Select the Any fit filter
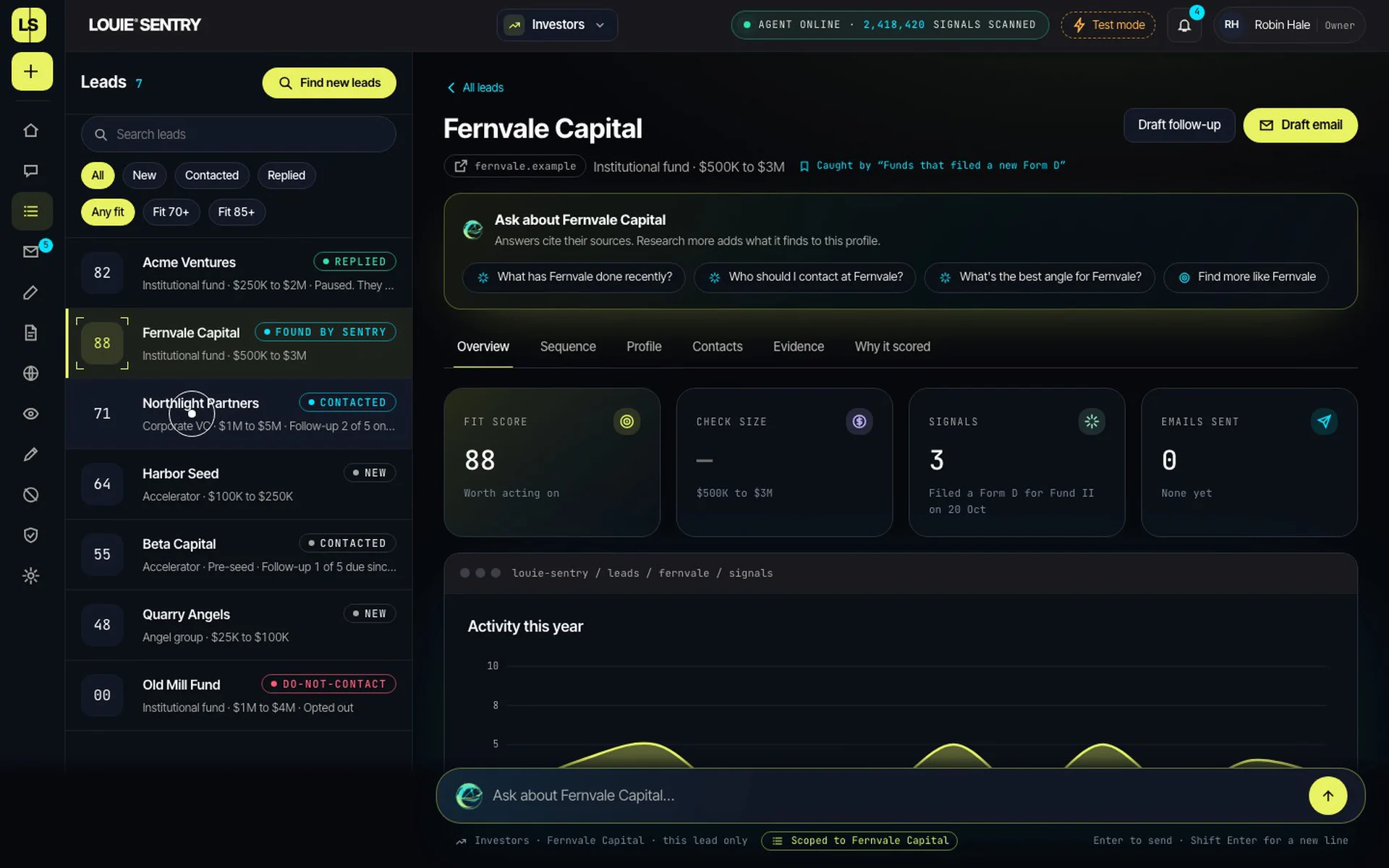1389x868 pixels. pos(108,212)
